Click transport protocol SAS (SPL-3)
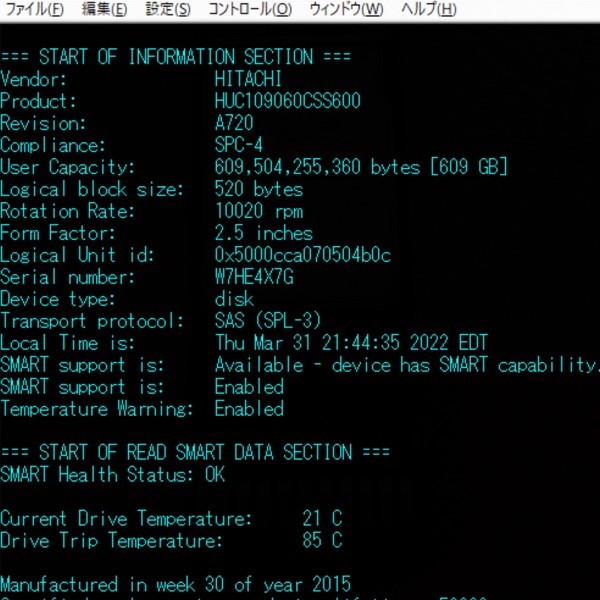 point(267,321)
